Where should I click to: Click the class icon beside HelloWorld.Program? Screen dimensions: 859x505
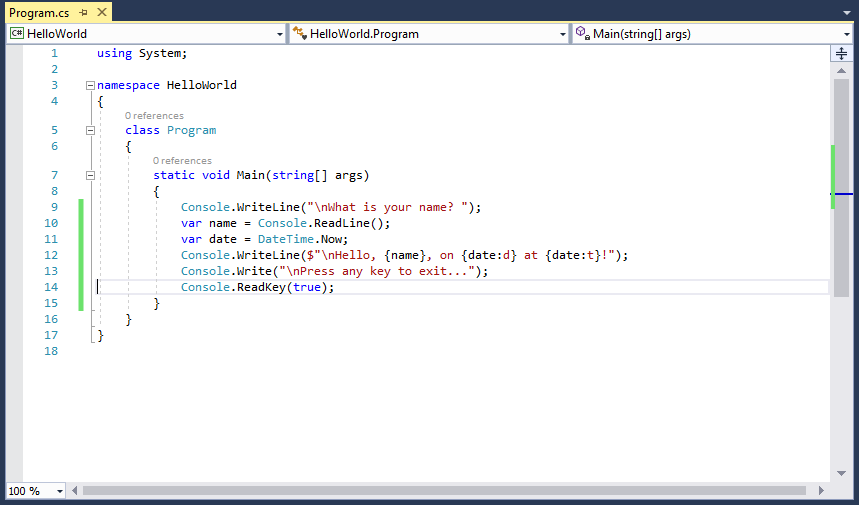point(299,33)
